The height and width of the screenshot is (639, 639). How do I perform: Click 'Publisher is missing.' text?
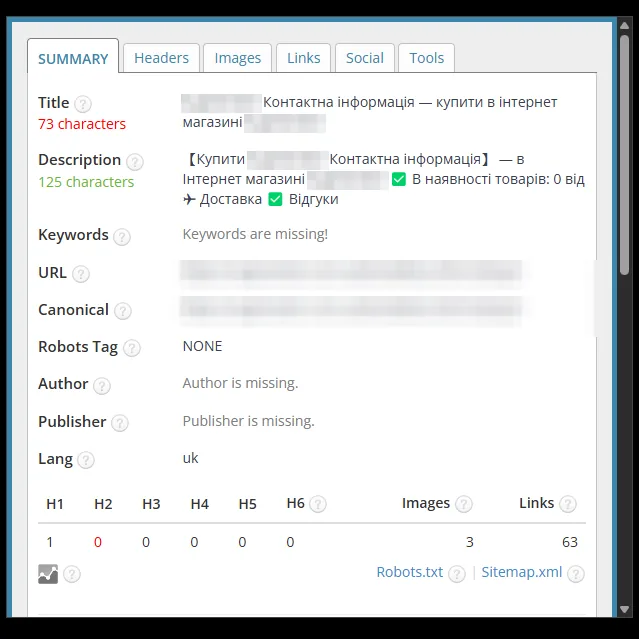pos(249,421)
